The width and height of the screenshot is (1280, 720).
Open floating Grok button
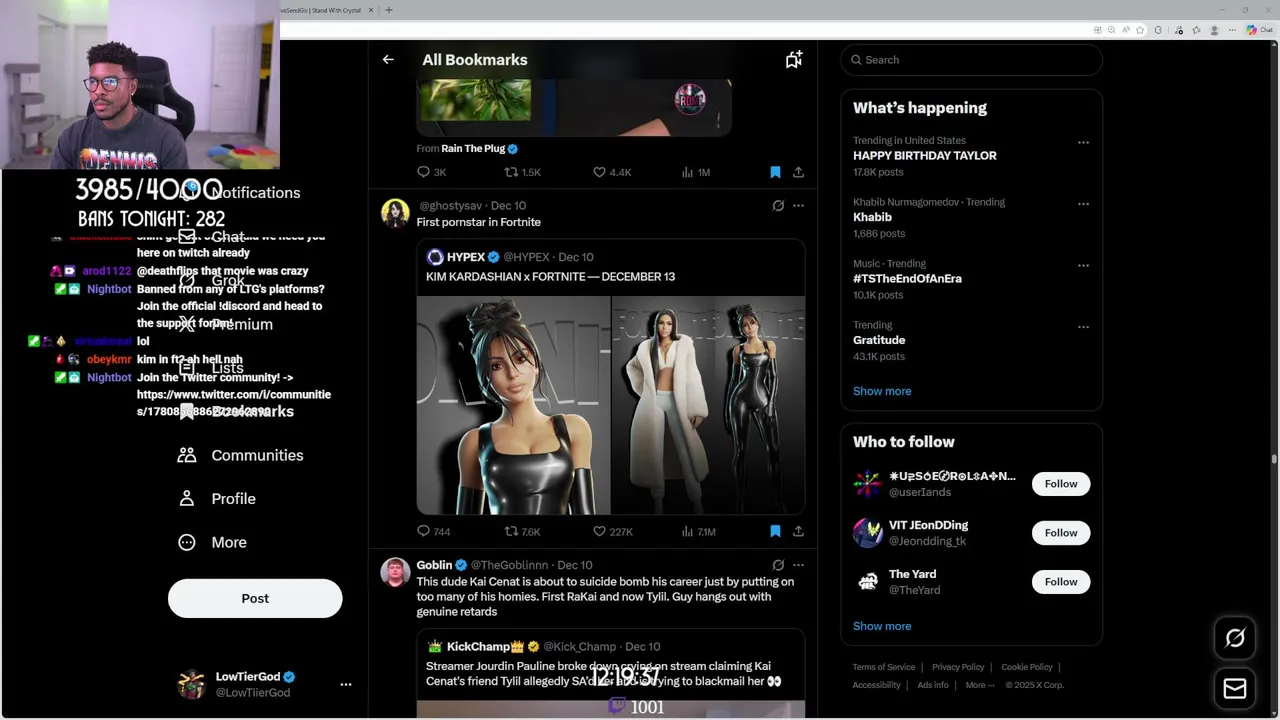(1235, 638)
